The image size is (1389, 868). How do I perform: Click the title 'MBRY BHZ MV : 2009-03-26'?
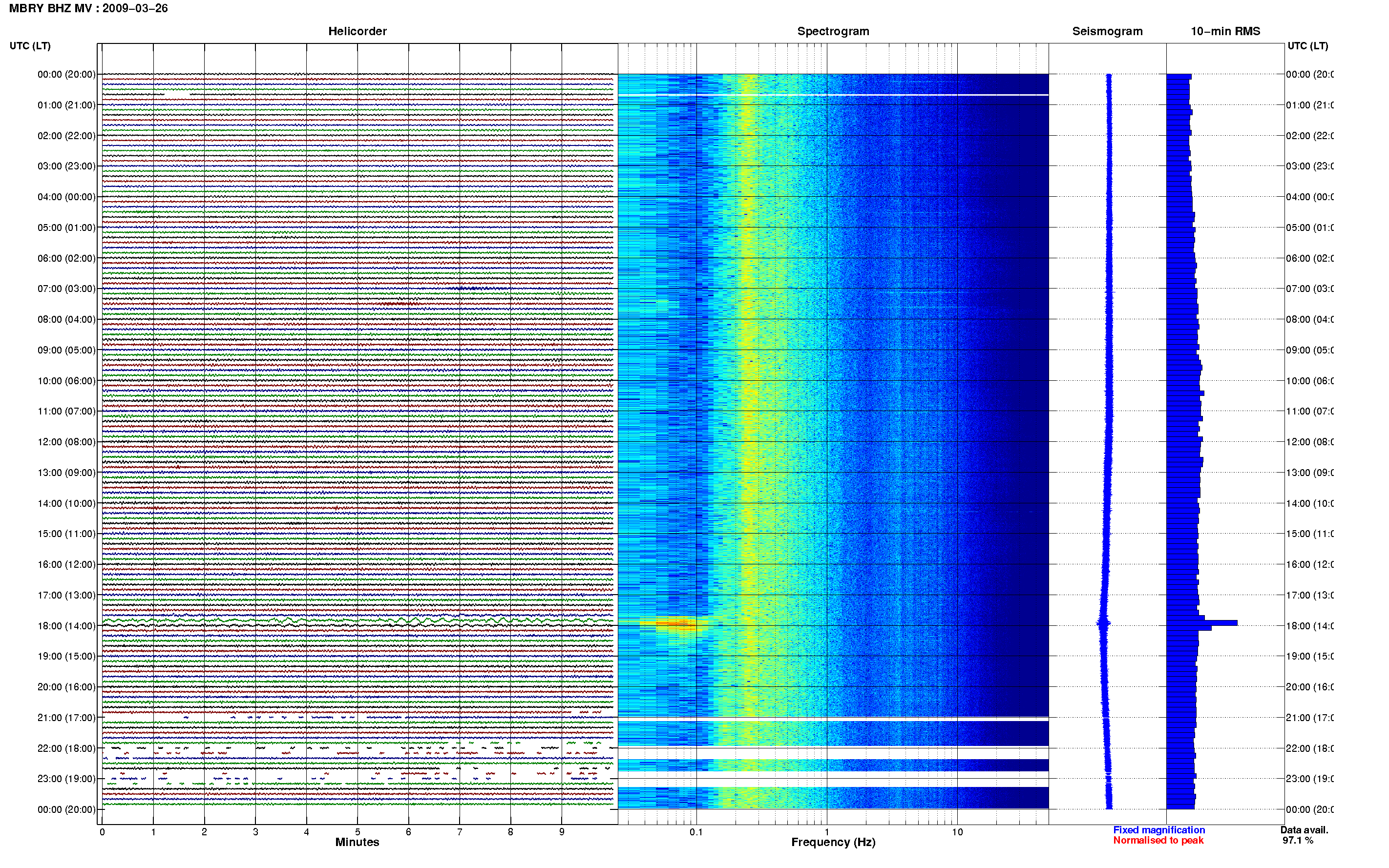pos(88,9)
